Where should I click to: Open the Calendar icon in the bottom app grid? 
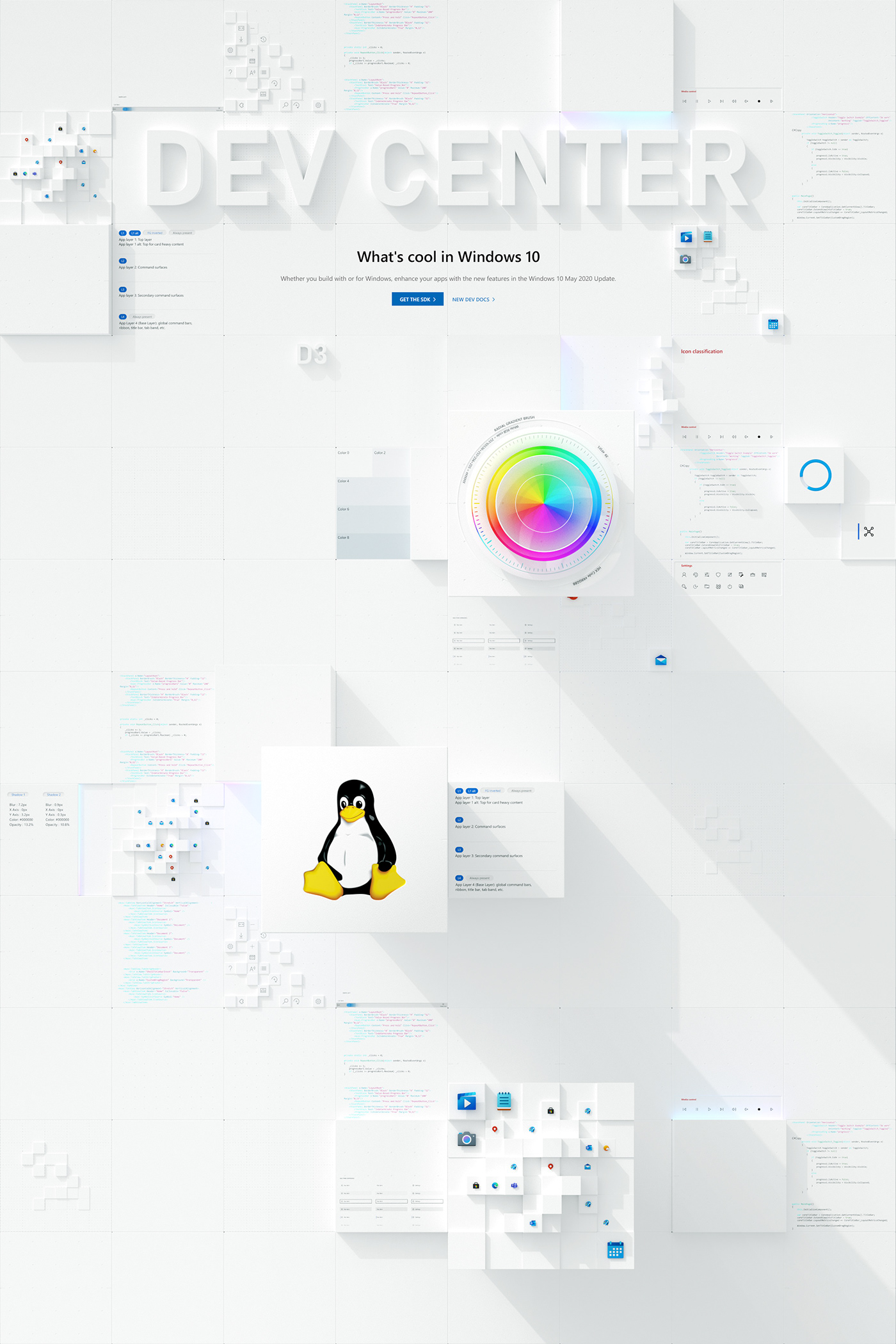[615, 1250]
